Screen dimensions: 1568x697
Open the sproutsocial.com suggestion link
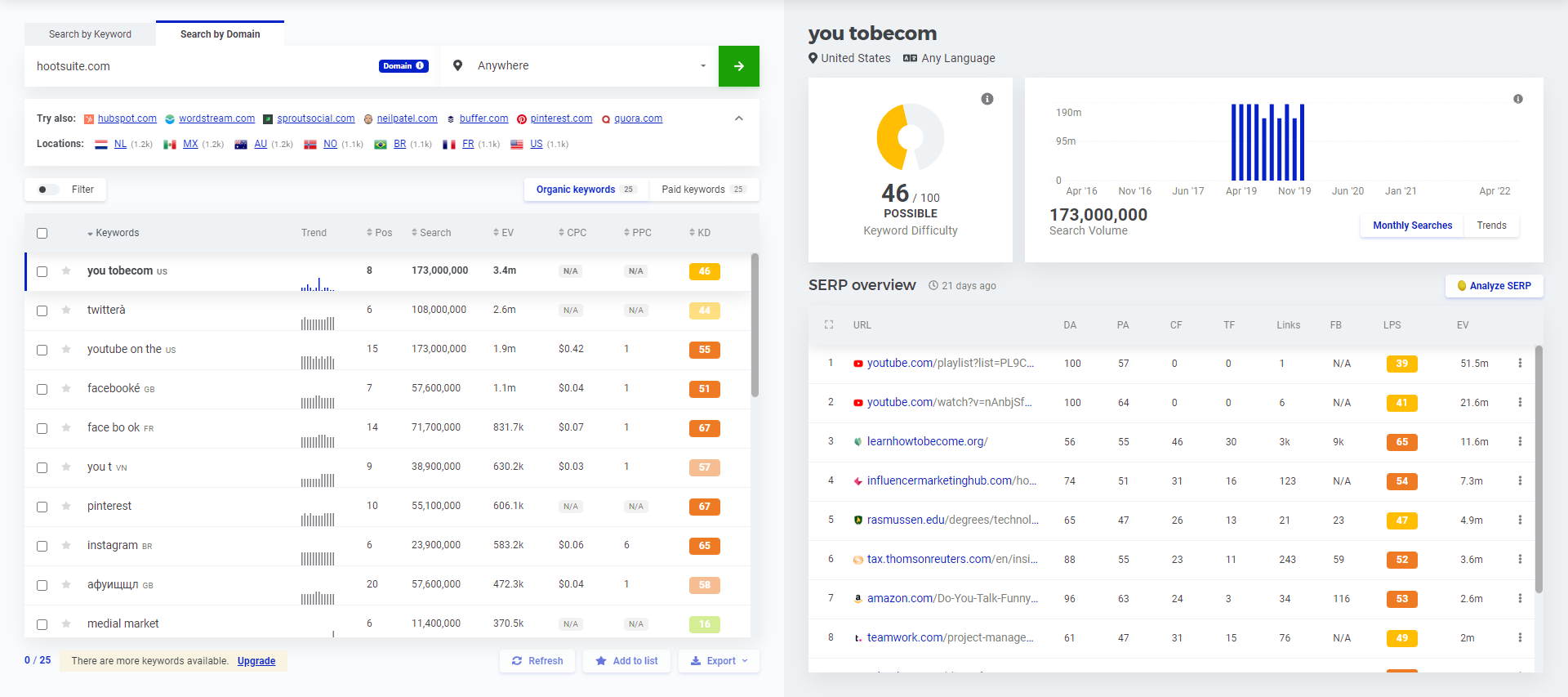(x=316, y=118)
